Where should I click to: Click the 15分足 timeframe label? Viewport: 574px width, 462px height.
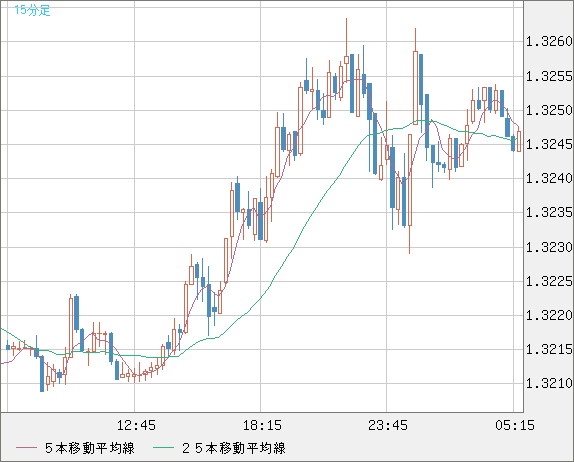[x=32, y=10]
